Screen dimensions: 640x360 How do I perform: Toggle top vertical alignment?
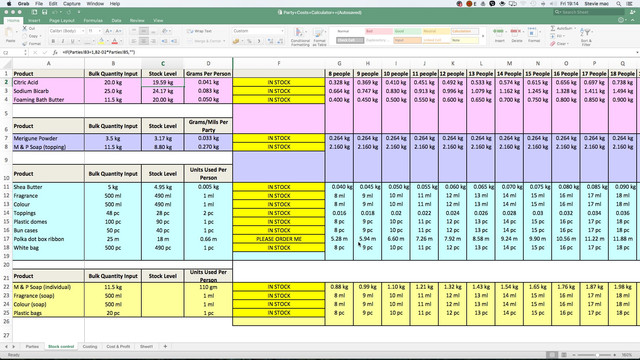click(134, 31)
